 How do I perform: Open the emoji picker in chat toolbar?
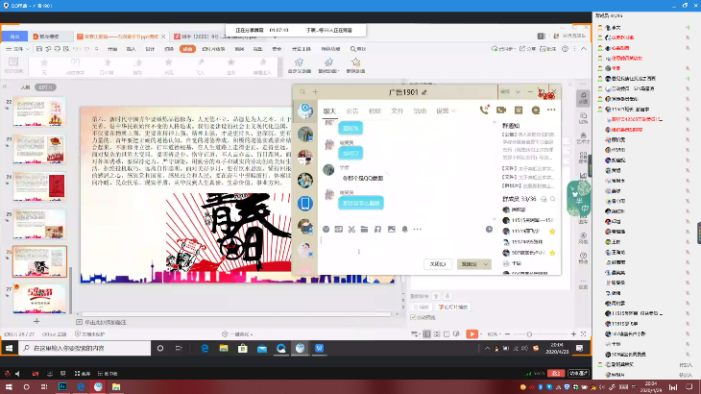[326, 229]
